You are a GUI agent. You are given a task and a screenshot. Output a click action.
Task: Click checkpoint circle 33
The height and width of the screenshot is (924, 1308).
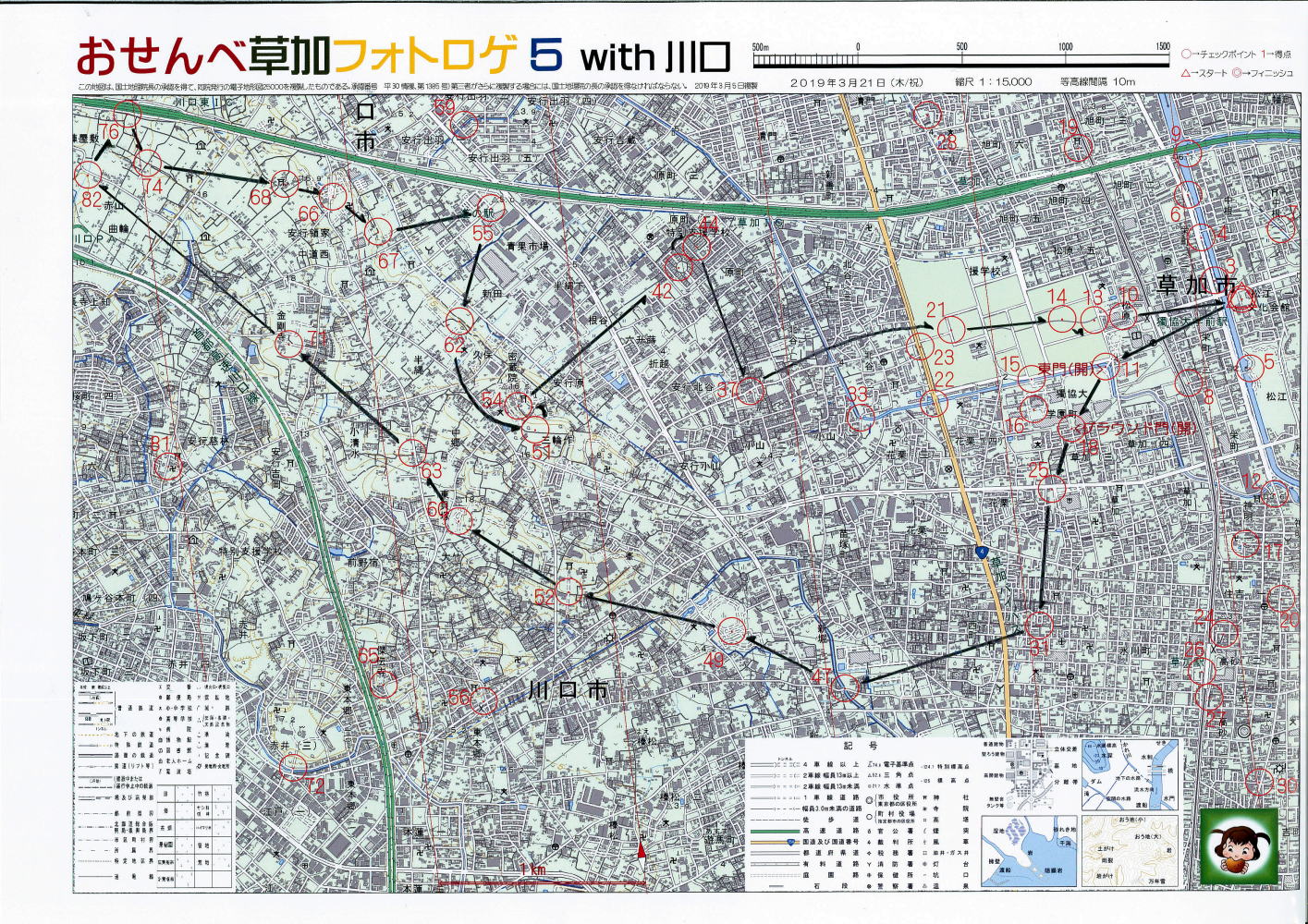click(x=861, y=418)
